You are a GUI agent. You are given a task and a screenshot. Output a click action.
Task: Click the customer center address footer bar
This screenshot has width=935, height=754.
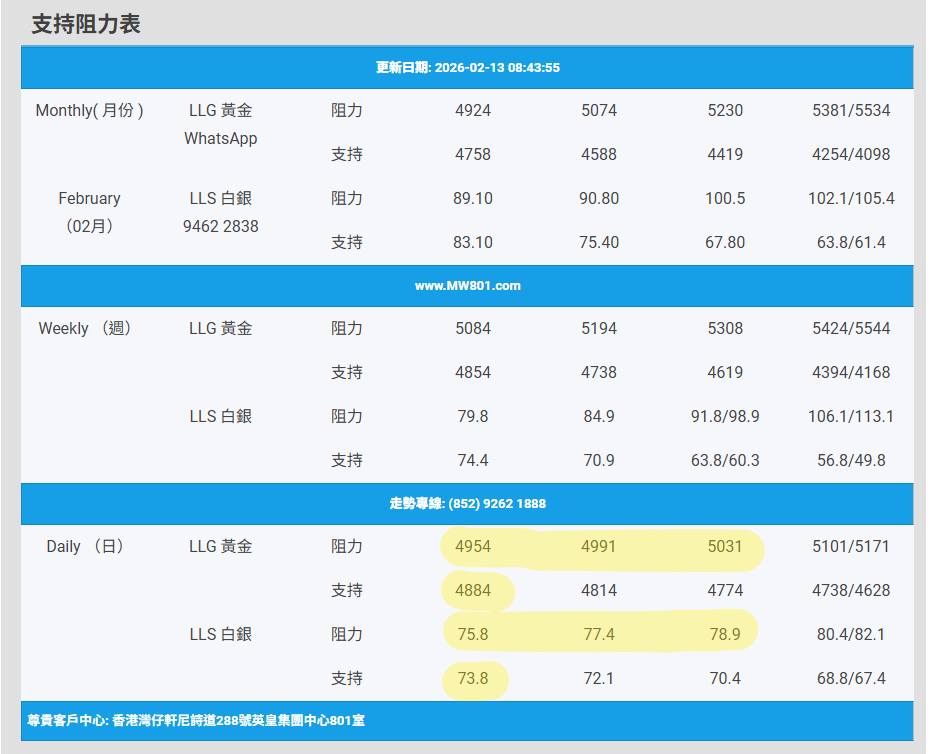point(196,720)
